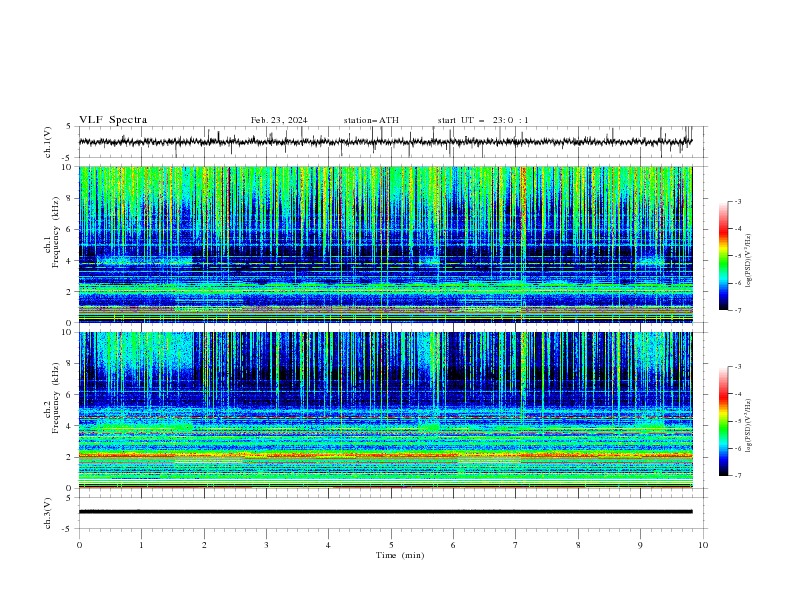Click time axis tick label "1"
This screenshot has height=612, width=792.
(x=141, y=545)
